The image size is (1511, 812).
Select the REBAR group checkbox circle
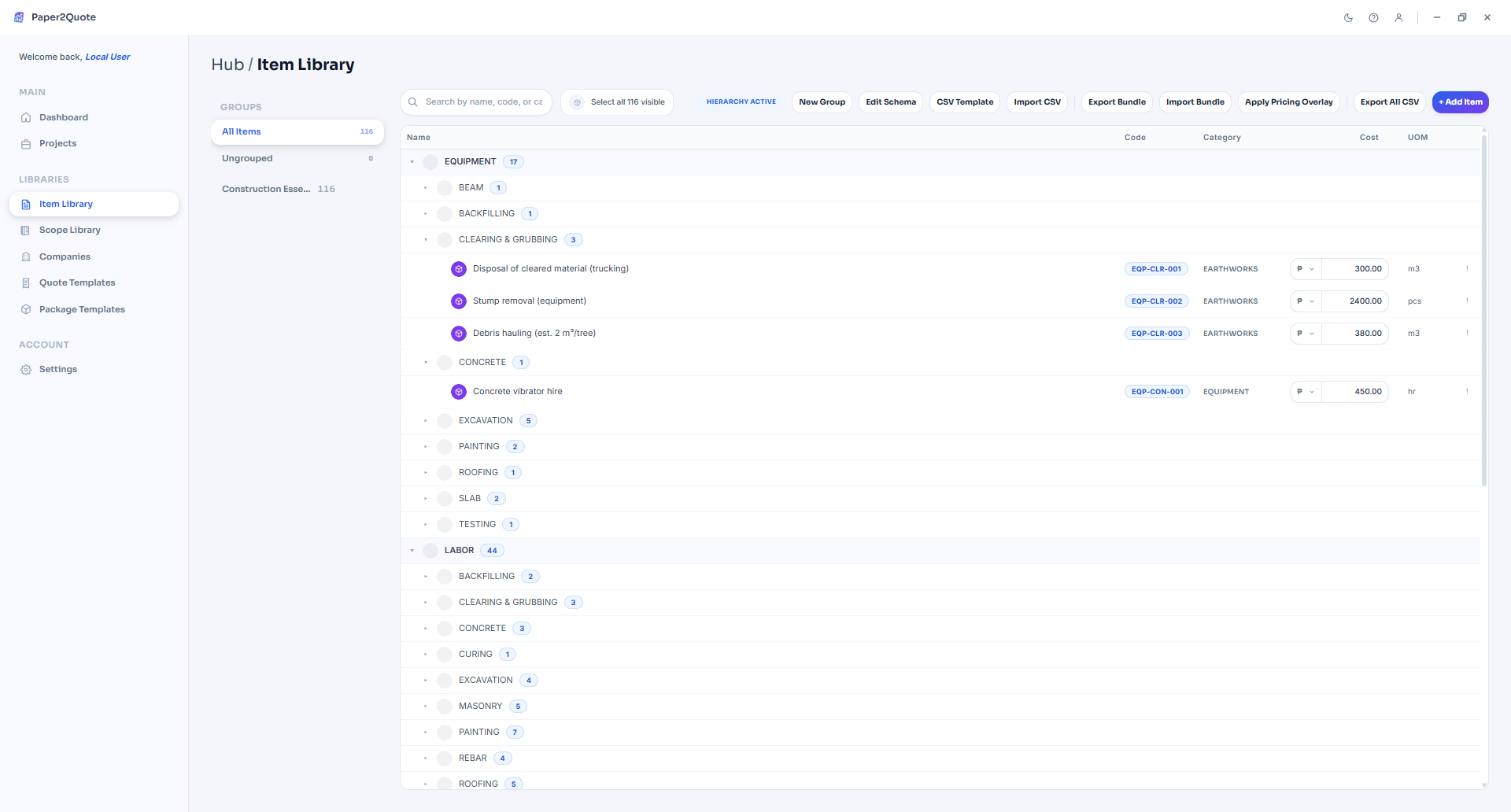click(445, 758)
